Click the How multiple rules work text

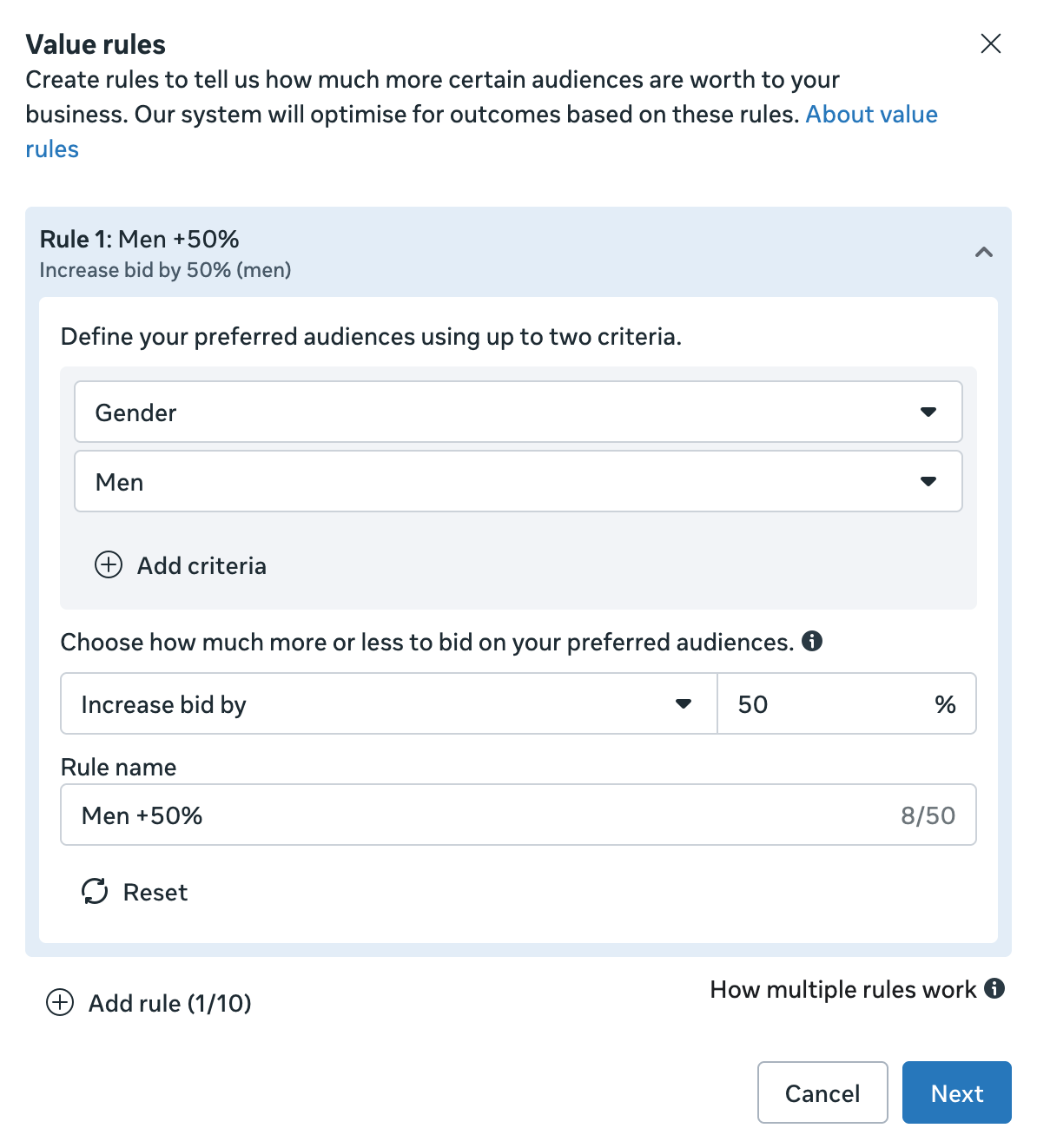tap(842, 990)
